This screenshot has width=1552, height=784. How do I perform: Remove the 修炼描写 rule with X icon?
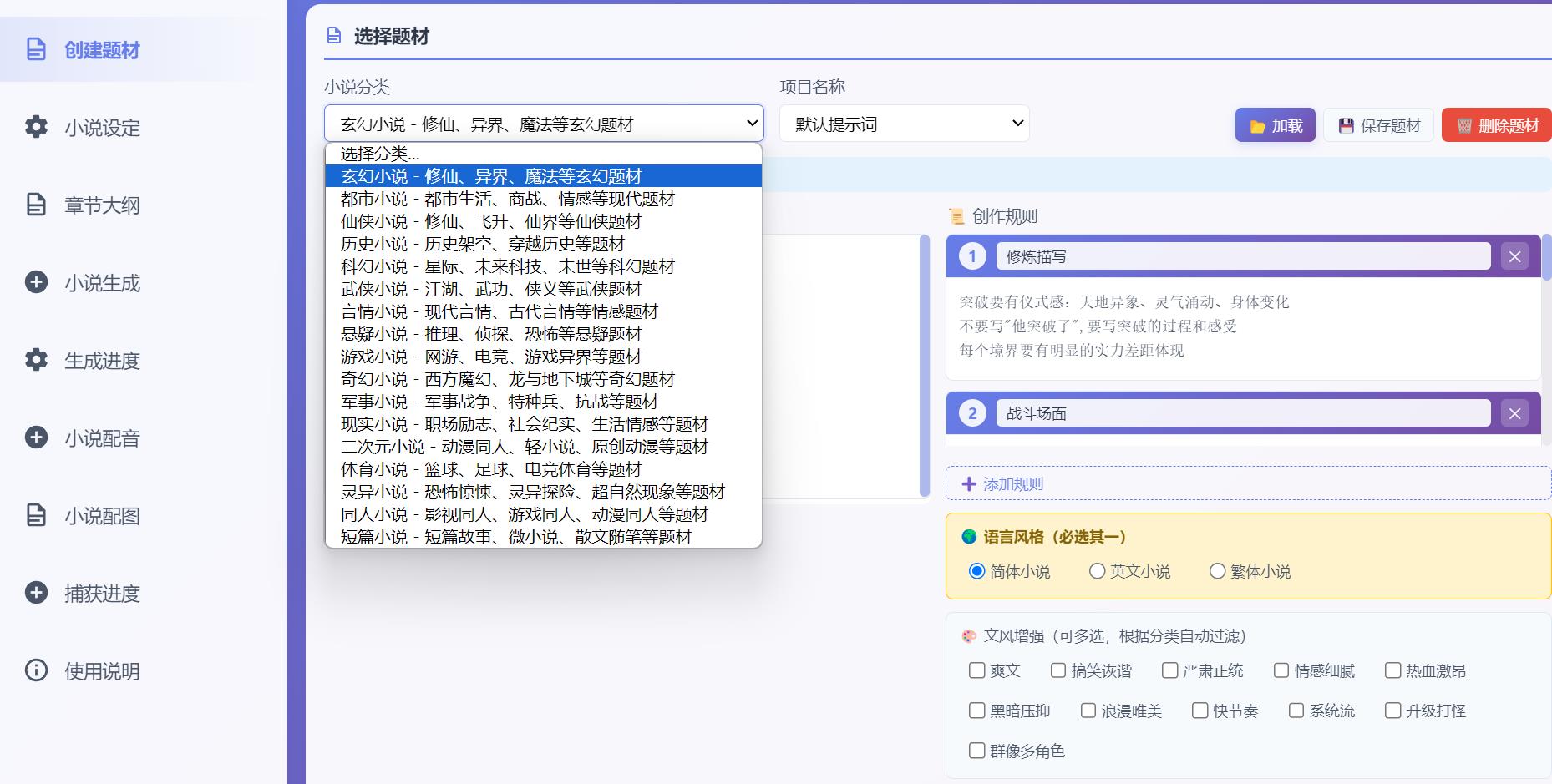coord(1514,256)
